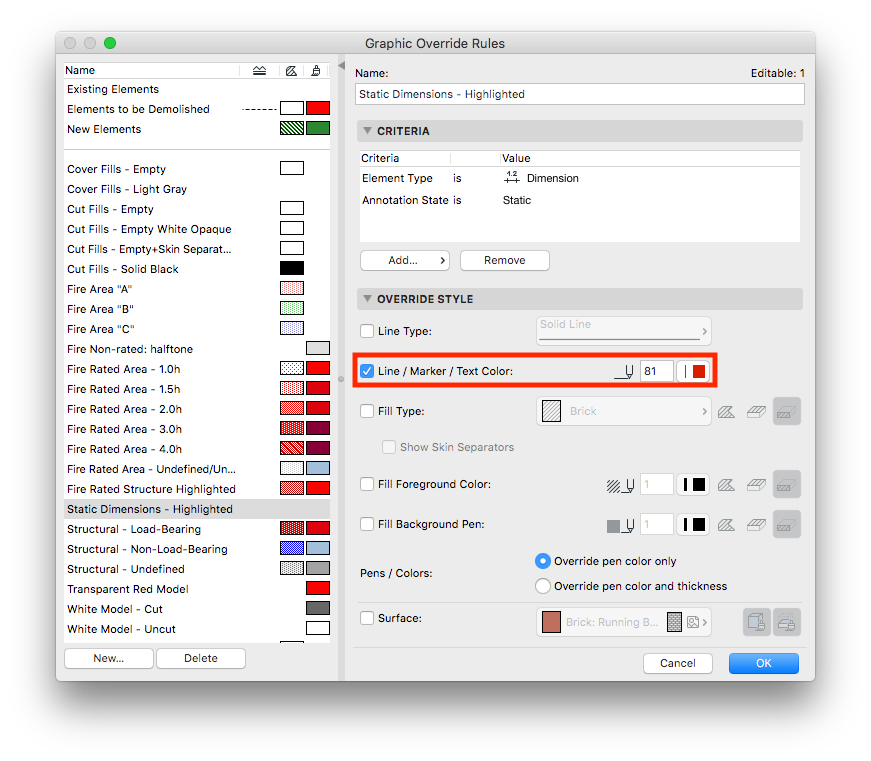This screenshot has width=871, height=761.
Task: Select White Model - Cut rule
Action: (197, 609)
